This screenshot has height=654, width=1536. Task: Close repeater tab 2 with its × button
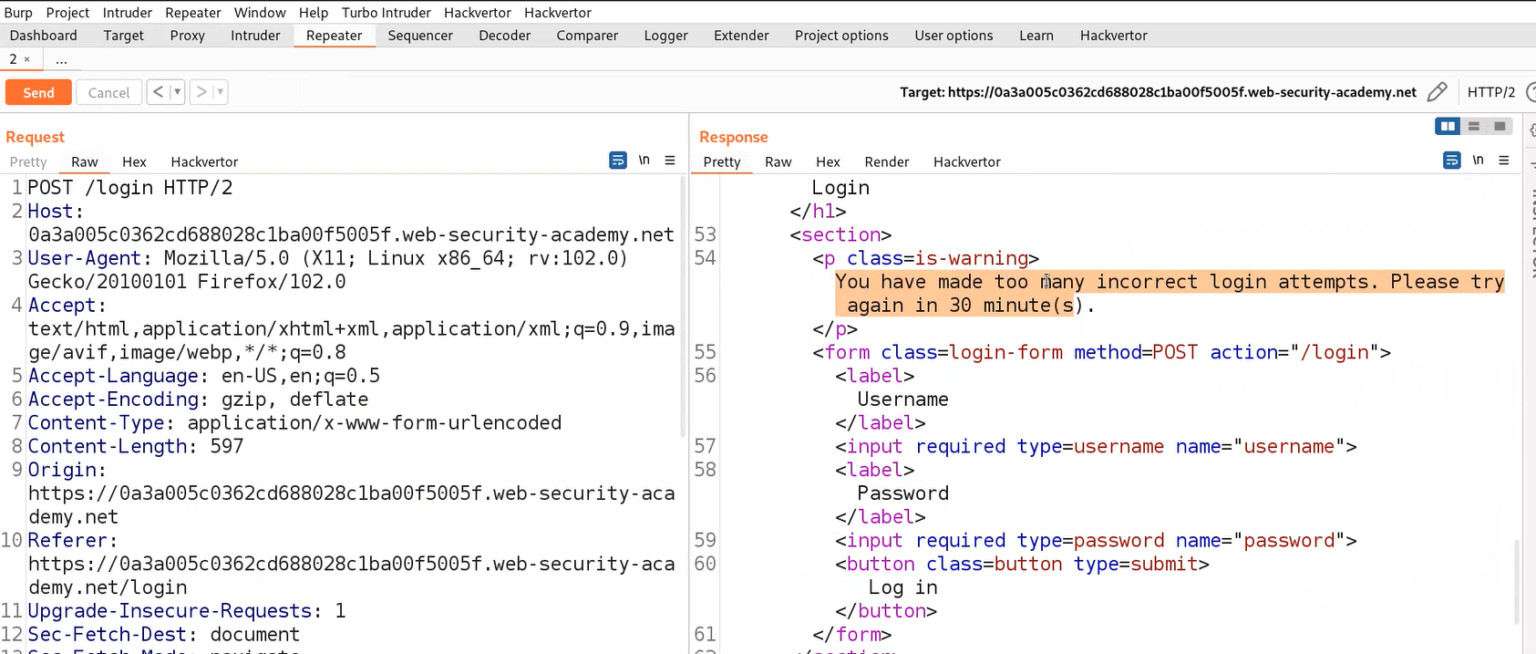tap(25, 59)
